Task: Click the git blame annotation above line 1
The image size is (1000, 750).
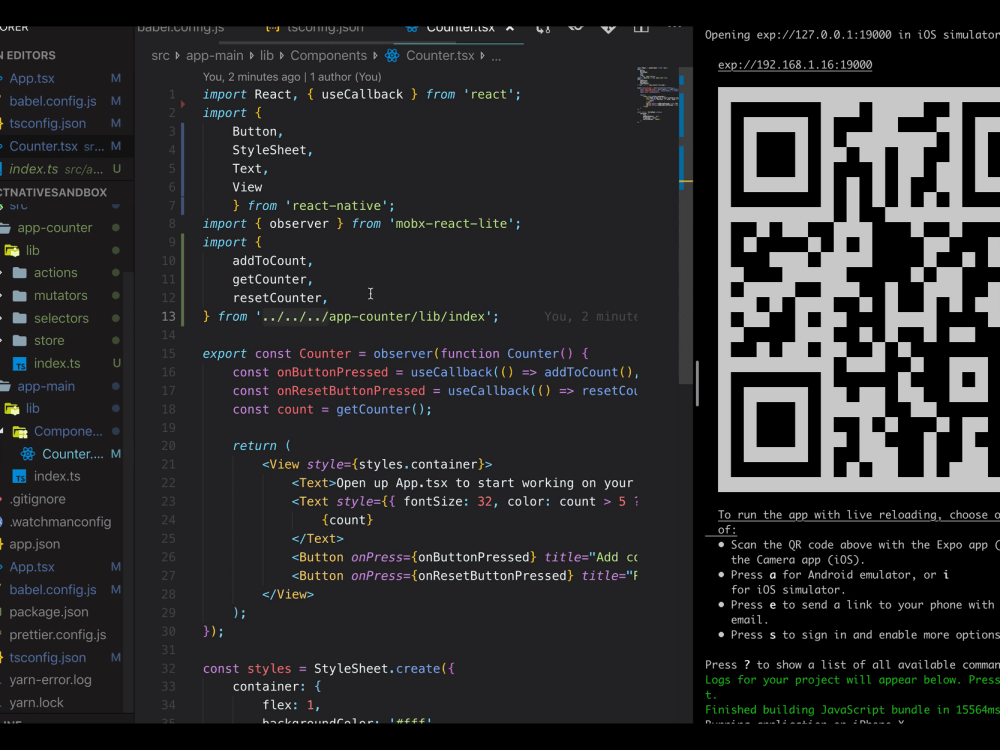Action: tap(292, 77)
